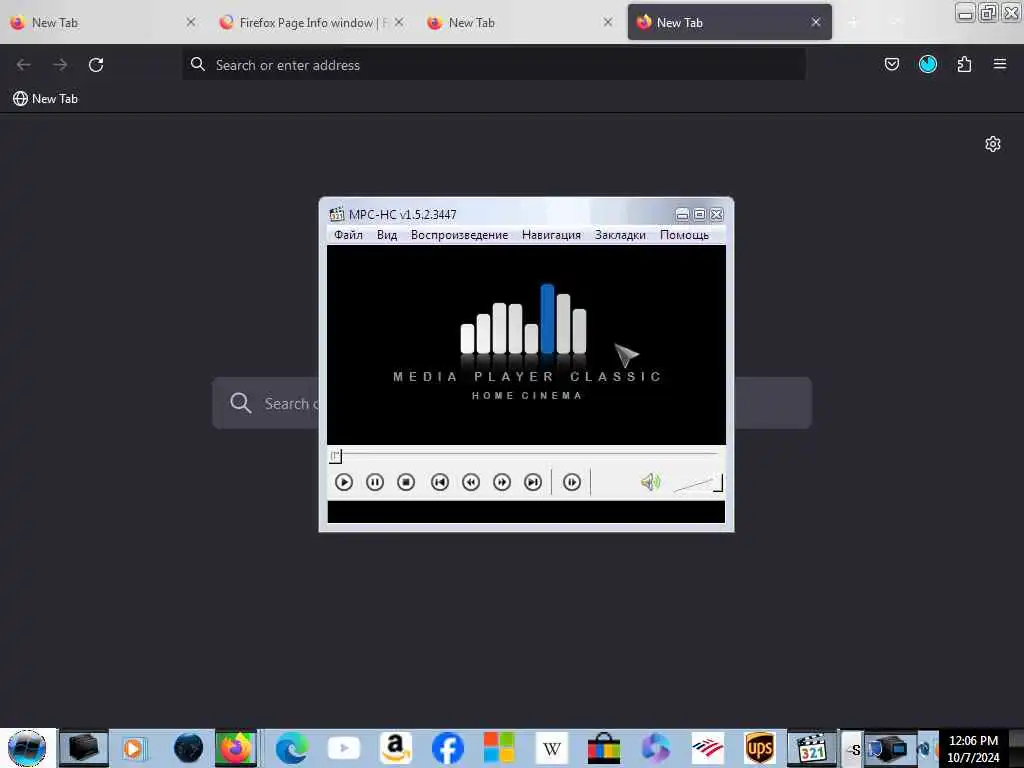This screenshot has height=768, width=1024.
Task: Click the MPC-HC seek bar
Action: pos(526,455)
